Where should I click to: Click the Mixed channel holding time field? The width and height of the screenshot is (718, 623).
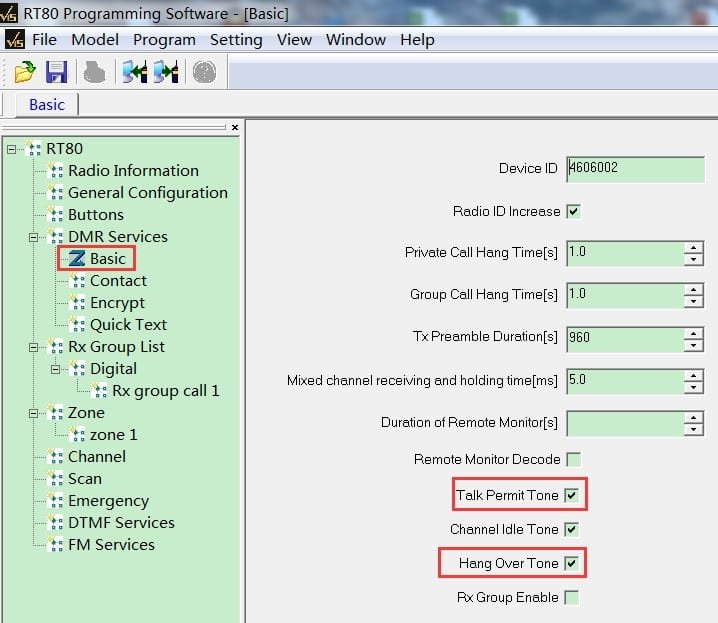pyautogui.click(x=626, y=381)
